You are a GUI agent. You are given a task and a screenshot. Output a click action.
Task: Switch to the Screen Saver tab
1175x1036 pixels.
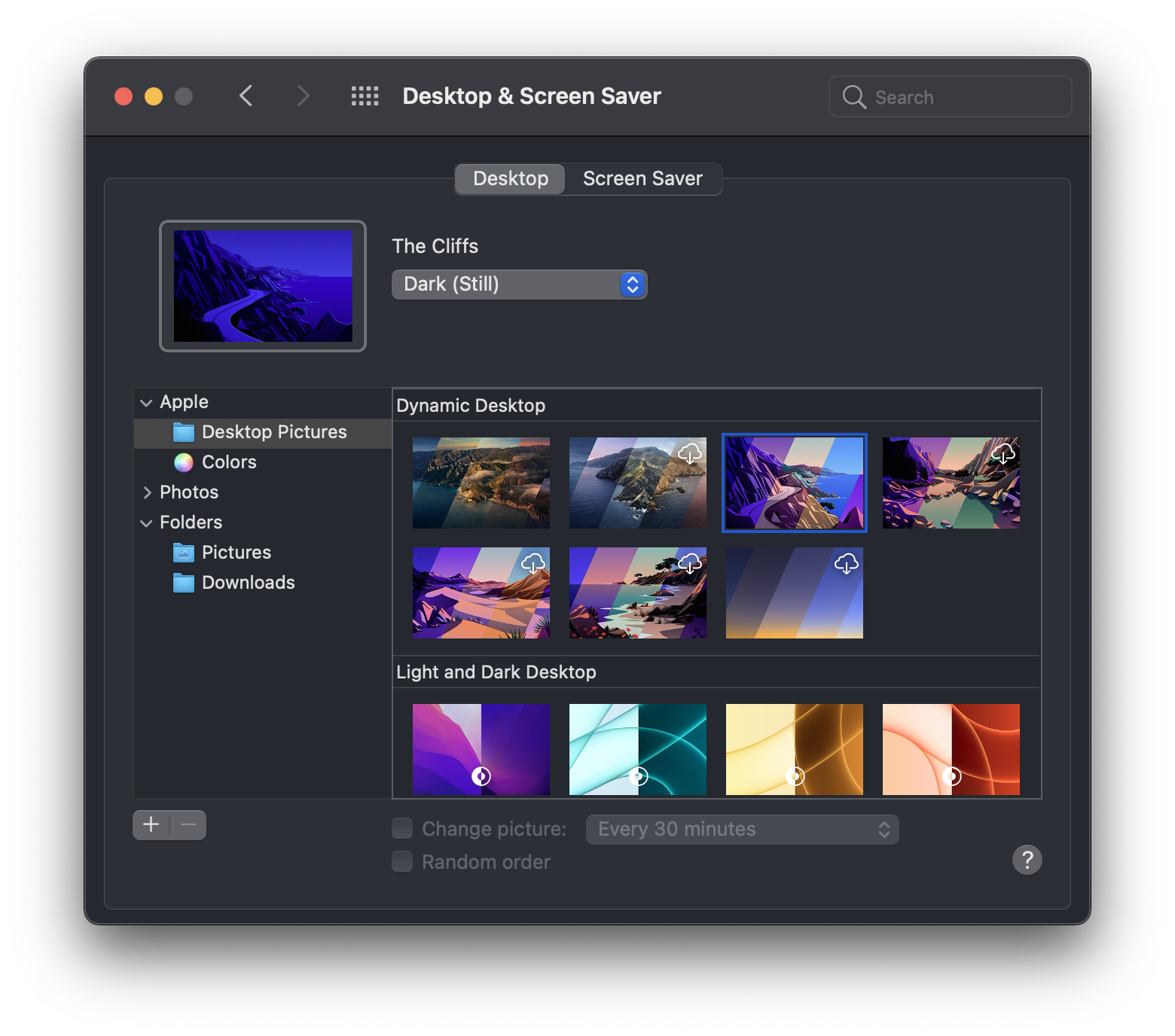coord(642,179)
